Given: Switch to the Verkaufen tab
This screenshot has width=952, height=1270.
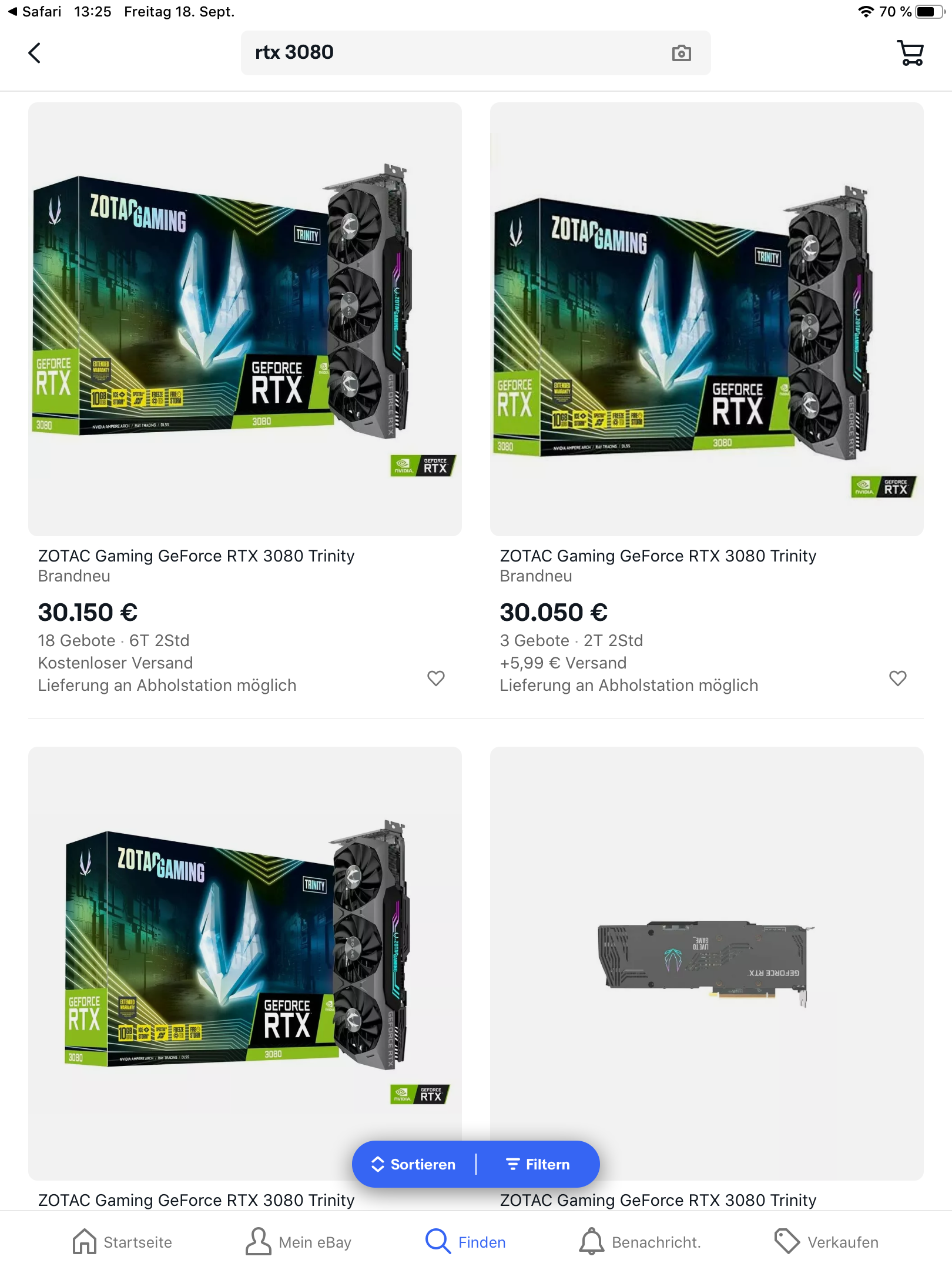Looking at the screenshot, I should [x=826, y=1242].
